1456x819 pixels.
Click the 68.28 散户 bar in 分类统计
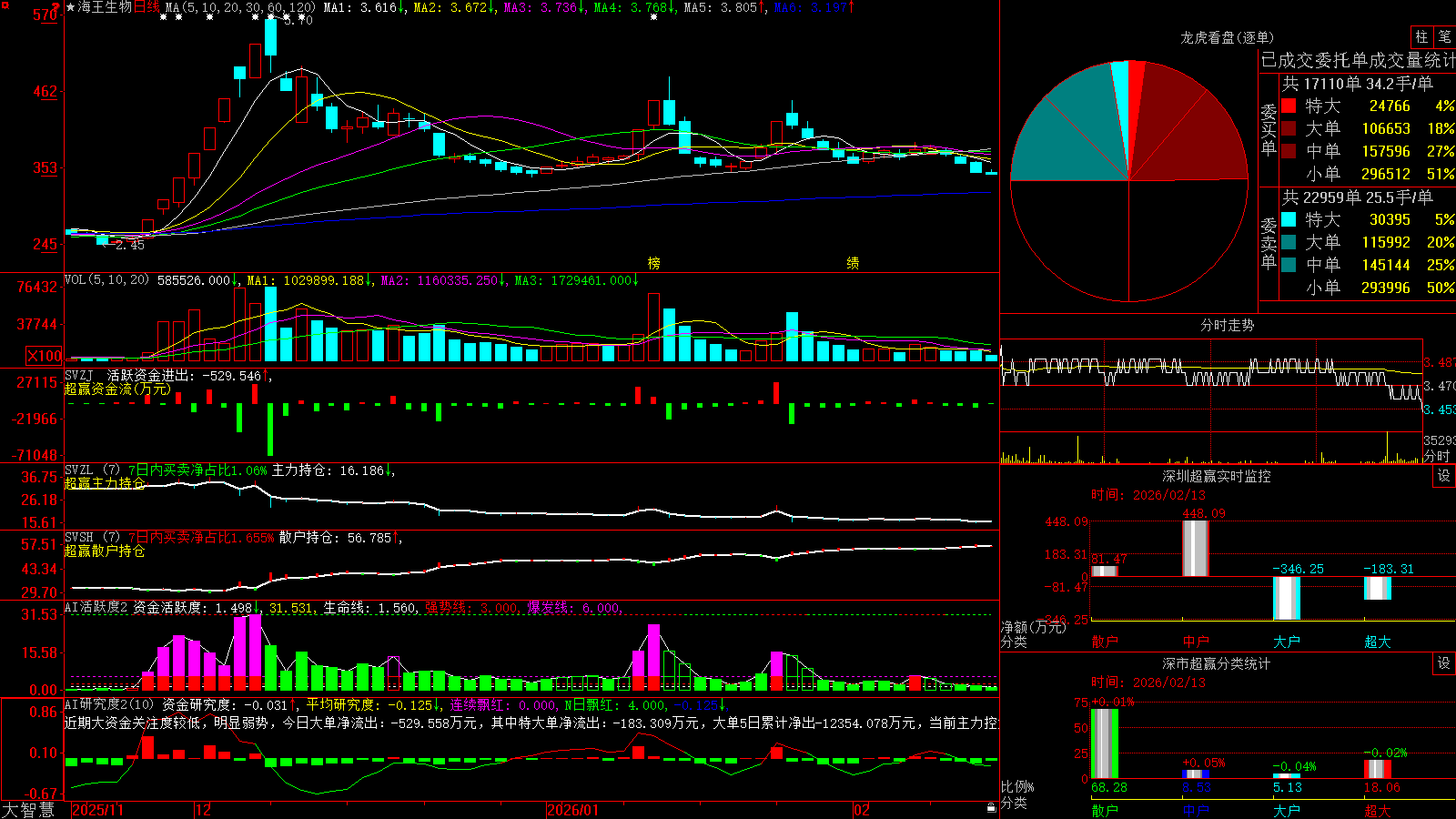[x=1105, y=743]
